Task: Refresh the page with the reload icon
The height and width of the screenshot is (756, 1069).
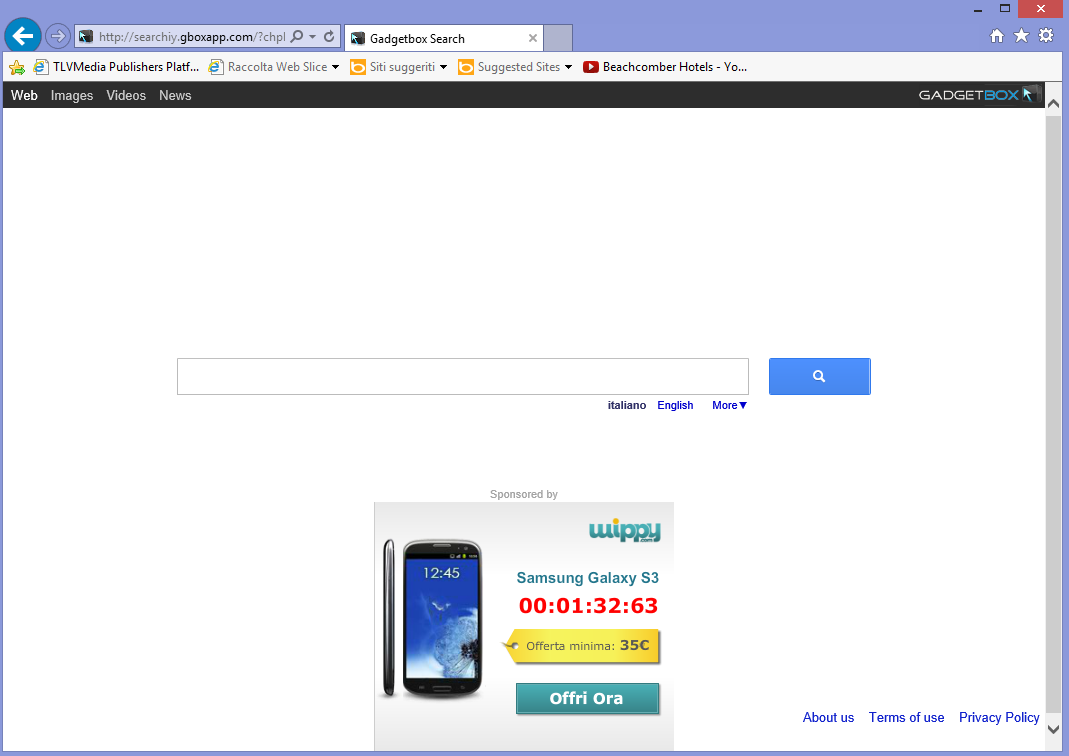Action: (x=329, y=37)
